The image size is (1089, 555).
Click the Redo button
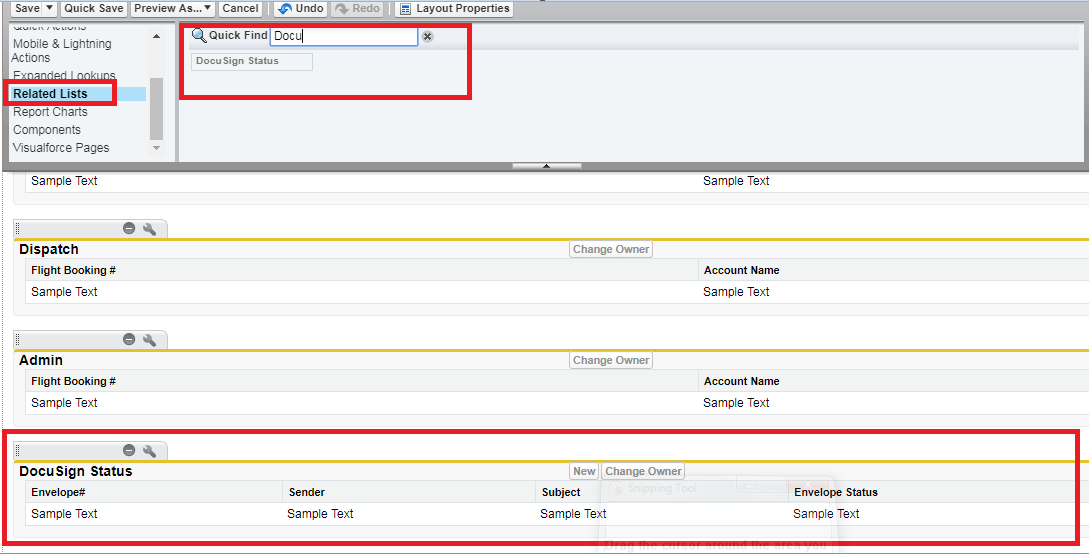pos(358,8)
